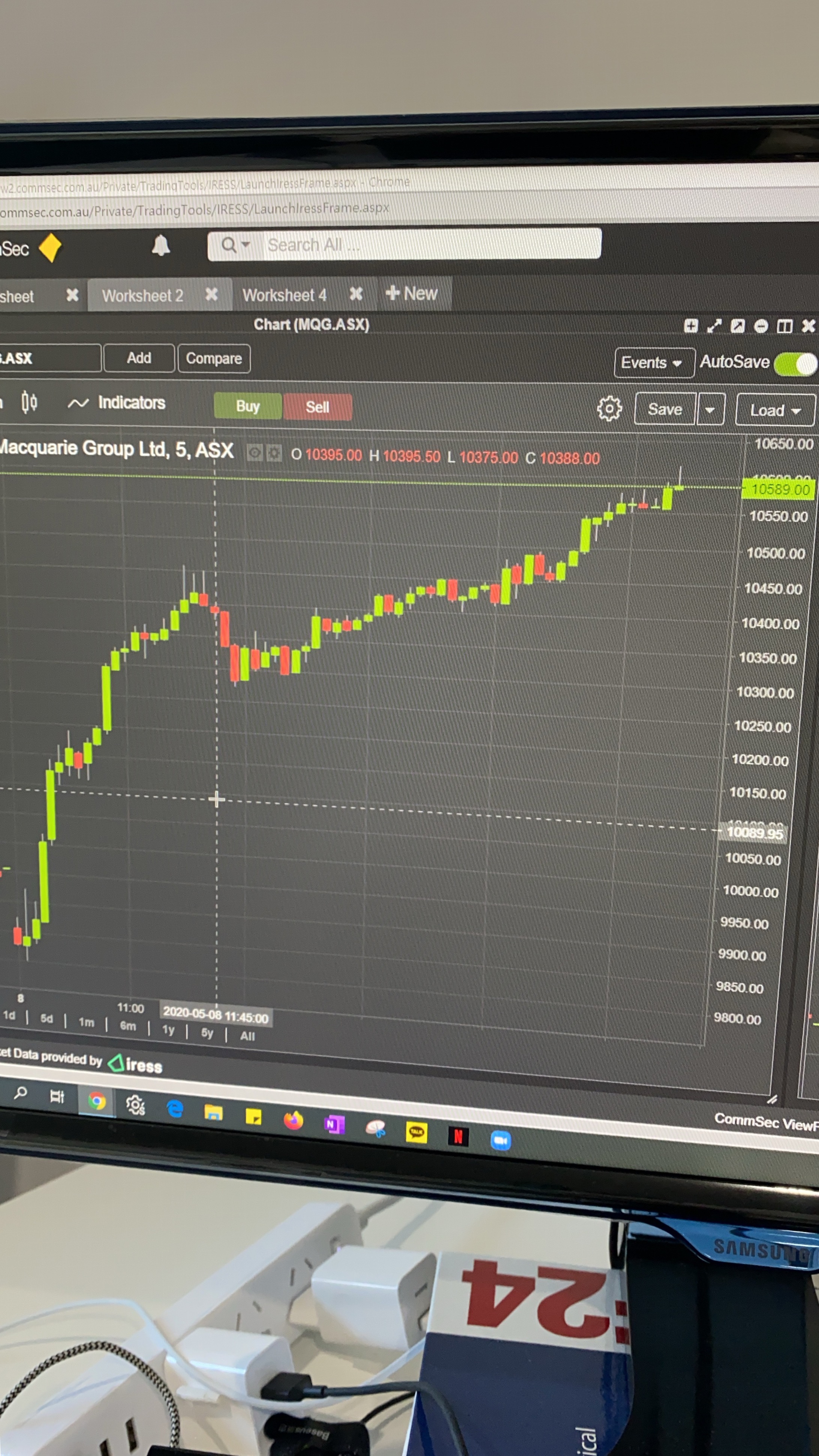Click the plus icon in chart header

click(691, 325)
